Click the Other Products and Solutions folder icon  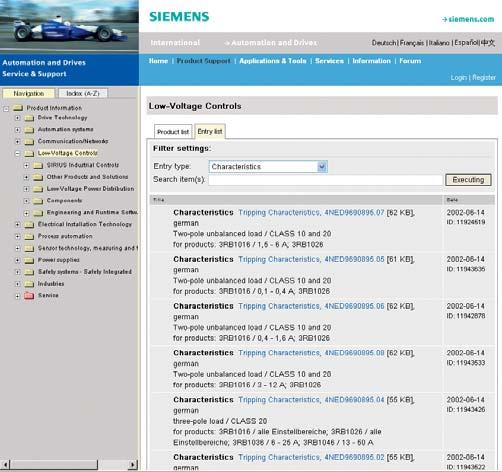coord(38,177)
